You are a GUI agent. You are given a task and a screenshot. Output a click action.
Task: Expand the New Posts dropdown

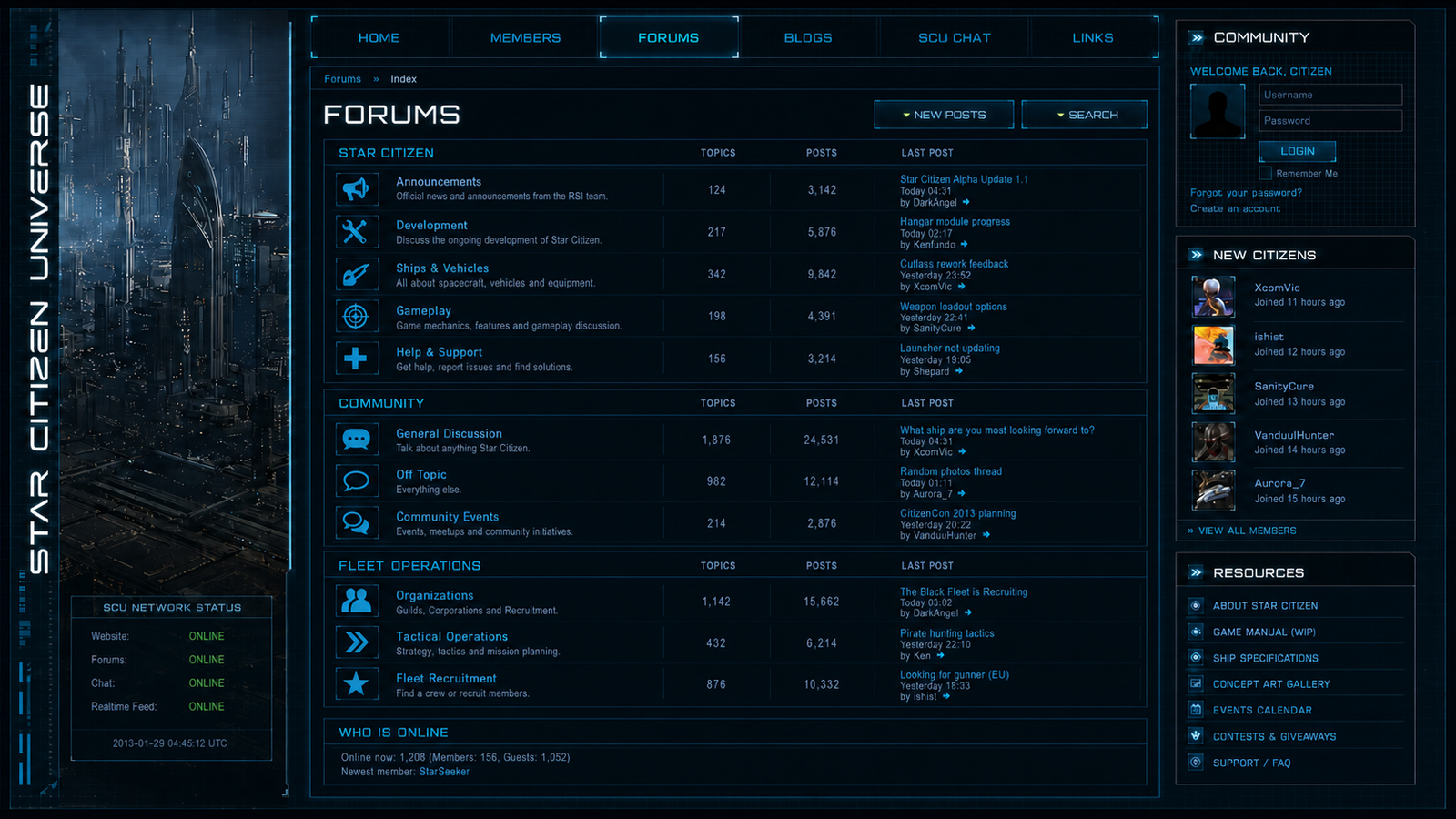point(944,115)
